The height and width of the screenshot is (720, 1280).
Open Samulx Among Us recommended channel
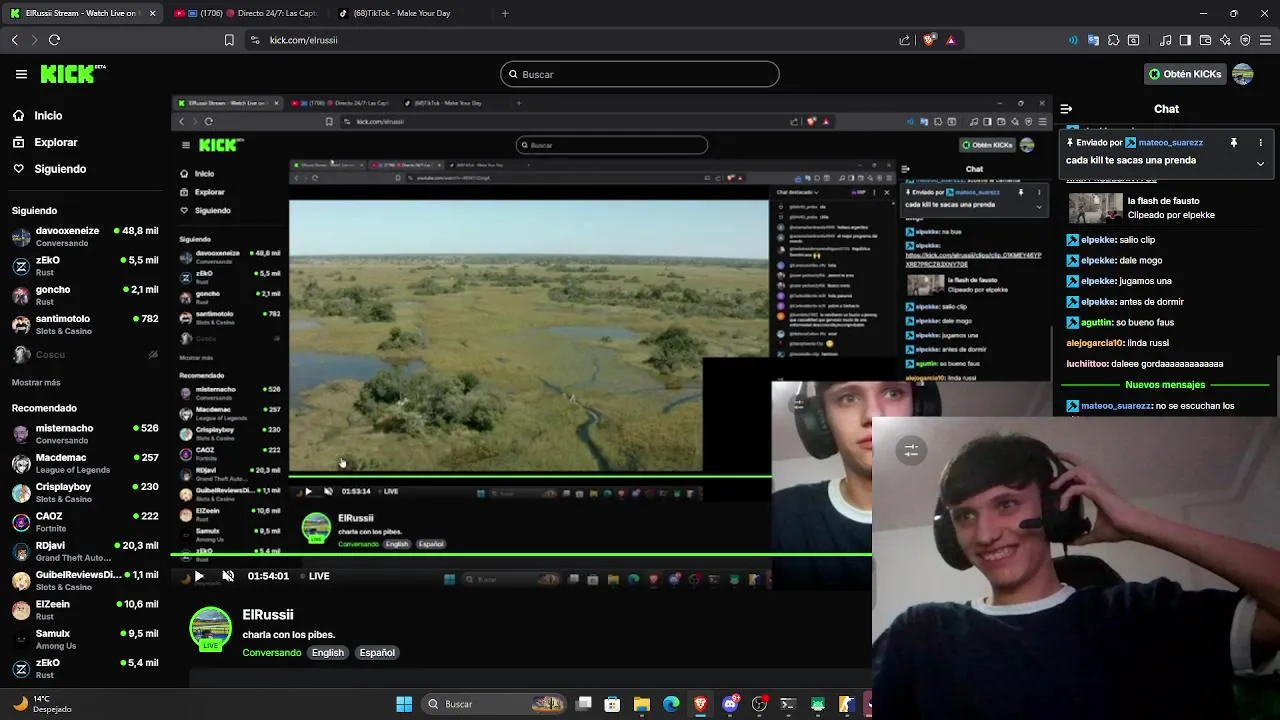click(85, 640)
